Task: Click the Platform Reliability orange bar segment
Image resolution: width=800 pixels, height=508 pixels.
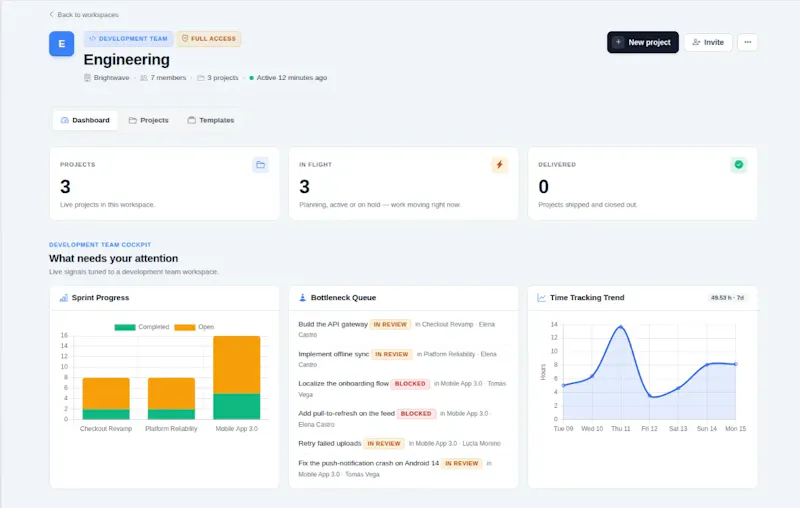Action: coord(171,394)
